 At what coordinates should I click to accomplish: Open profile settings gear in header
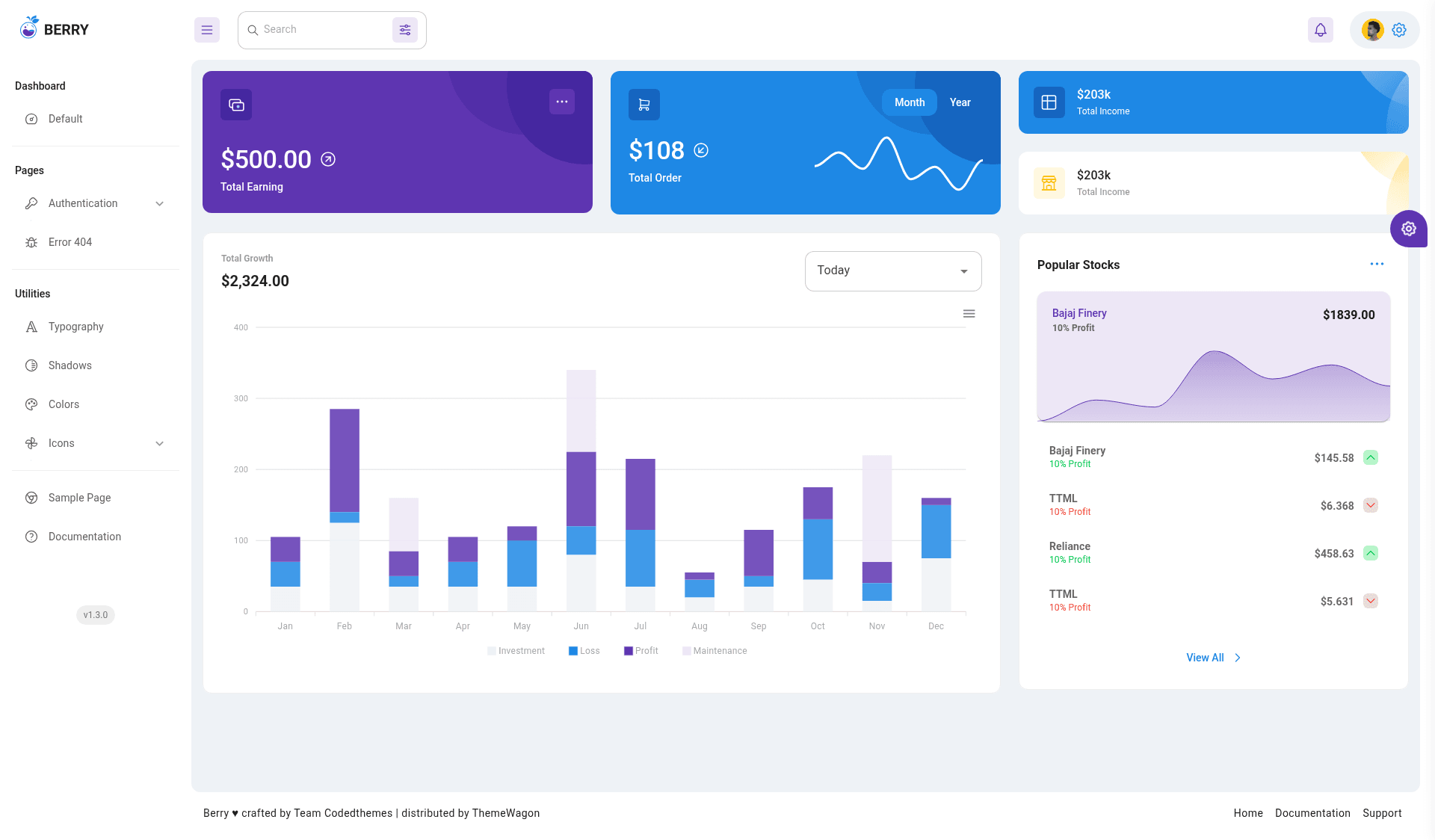point(1399,30)
